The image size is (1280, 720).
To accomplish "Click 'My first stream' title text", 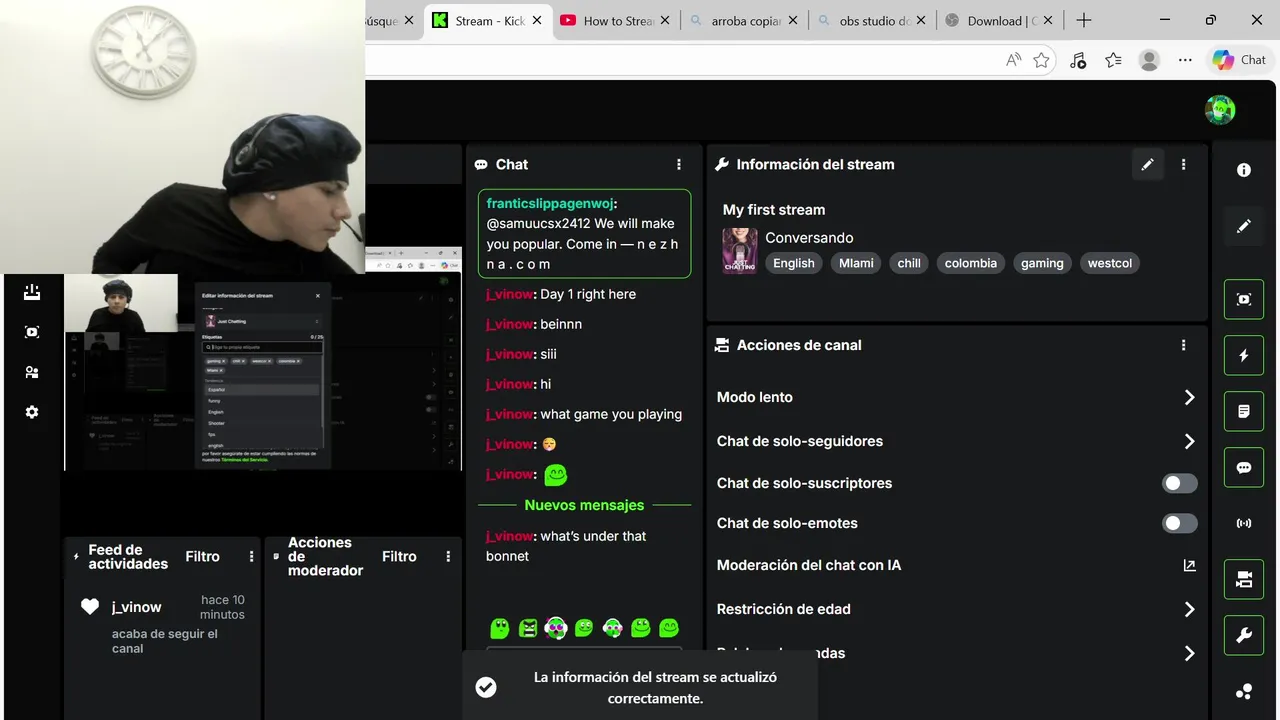I will (x=774, y=210).
